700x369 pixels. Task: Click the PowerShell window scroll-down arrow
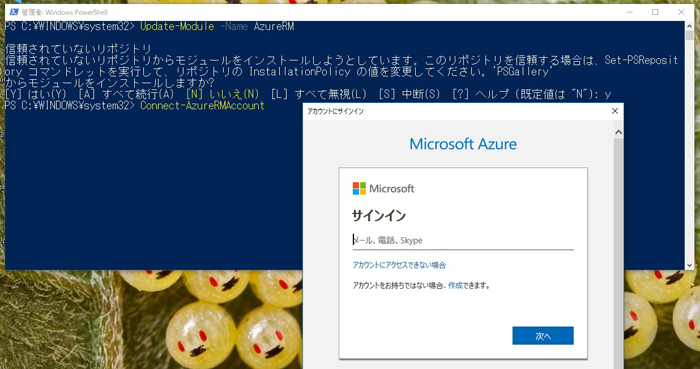click(689, 265)
